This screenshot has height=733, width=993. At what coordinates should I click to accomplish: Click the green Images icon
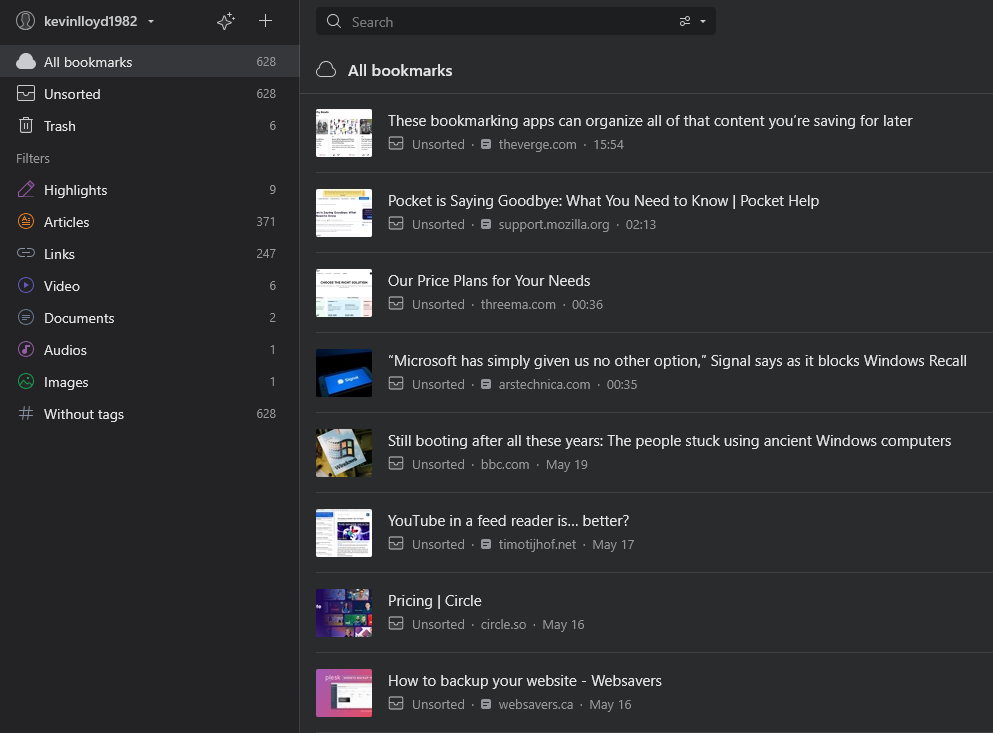[x=26, y=381]
